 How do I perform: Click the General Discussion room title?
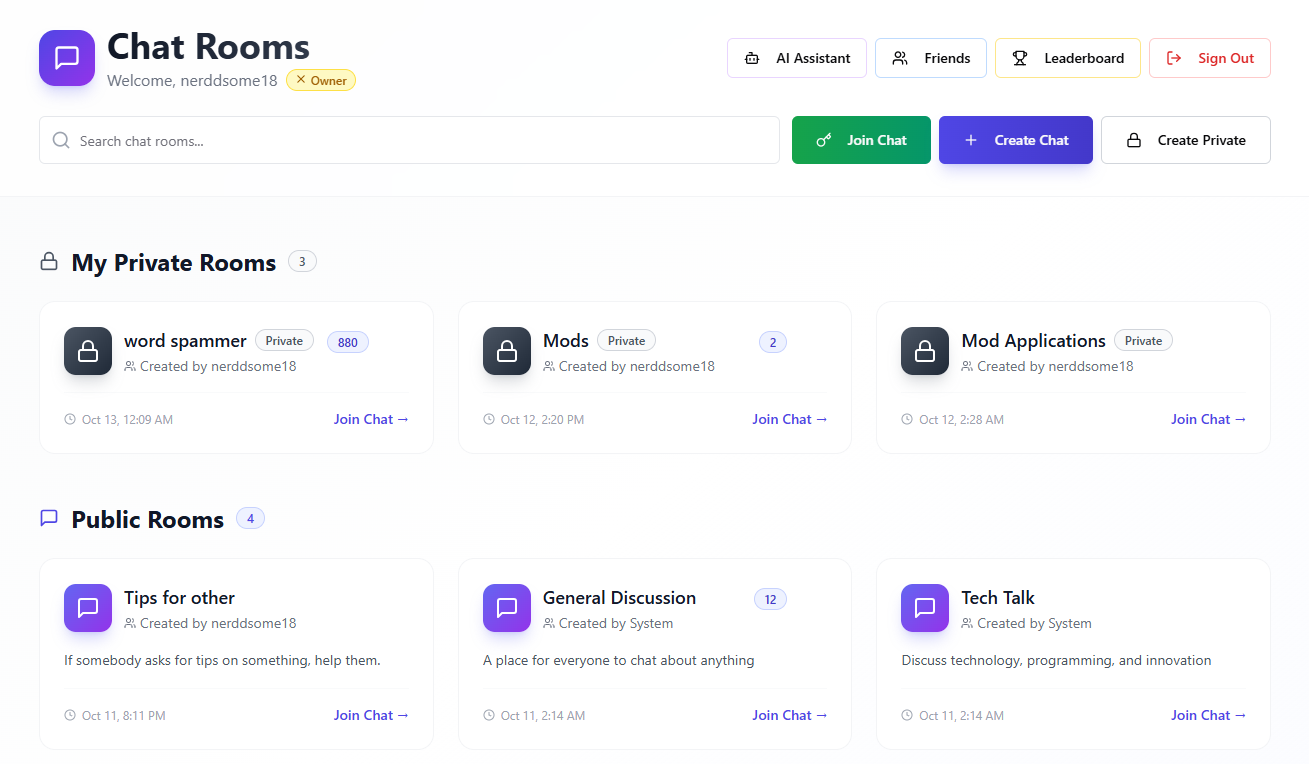point(619,598)
